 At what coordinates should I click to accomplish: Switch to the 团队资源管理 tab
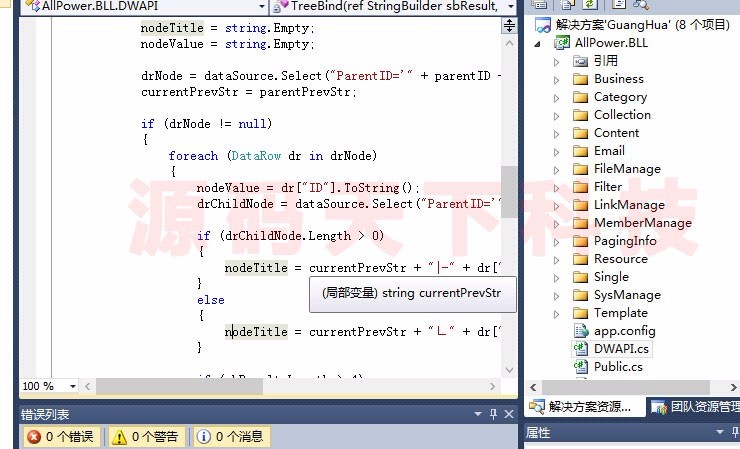695,407
